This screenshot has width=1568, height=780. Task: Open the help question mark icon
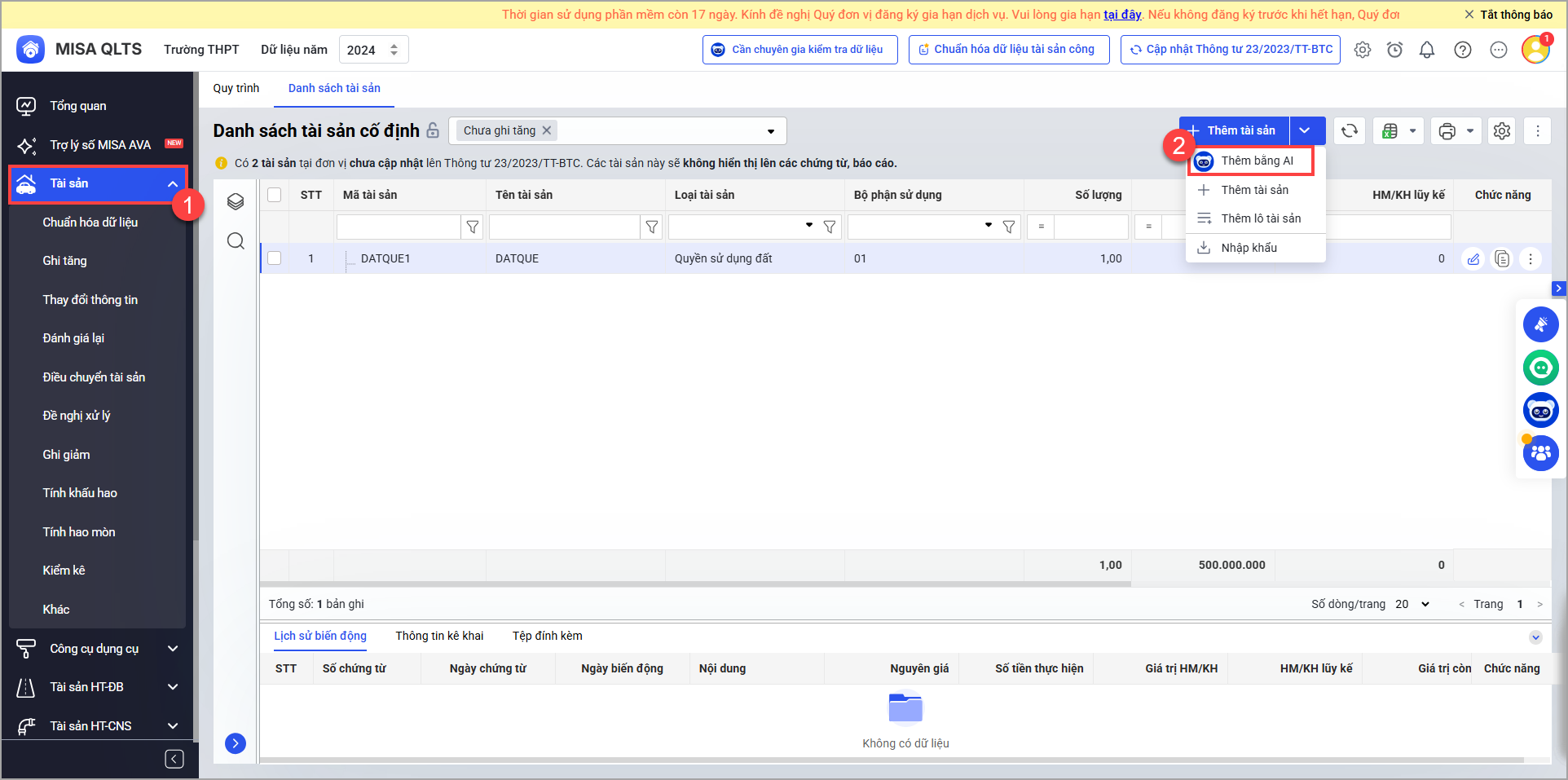click(1463, 51)
